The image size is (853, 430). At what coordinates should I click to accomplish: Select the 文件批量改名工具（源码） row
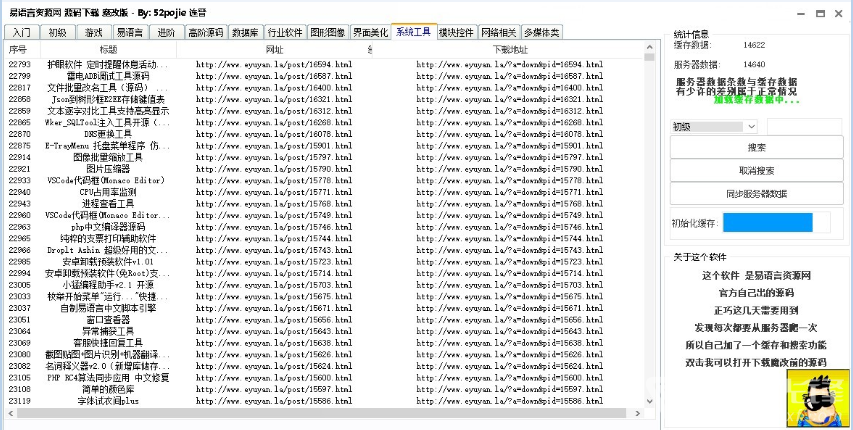tap(324, 88)
